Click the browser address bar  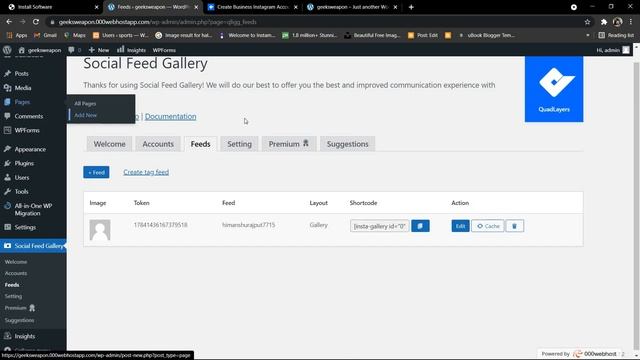(x=314, y=22)
